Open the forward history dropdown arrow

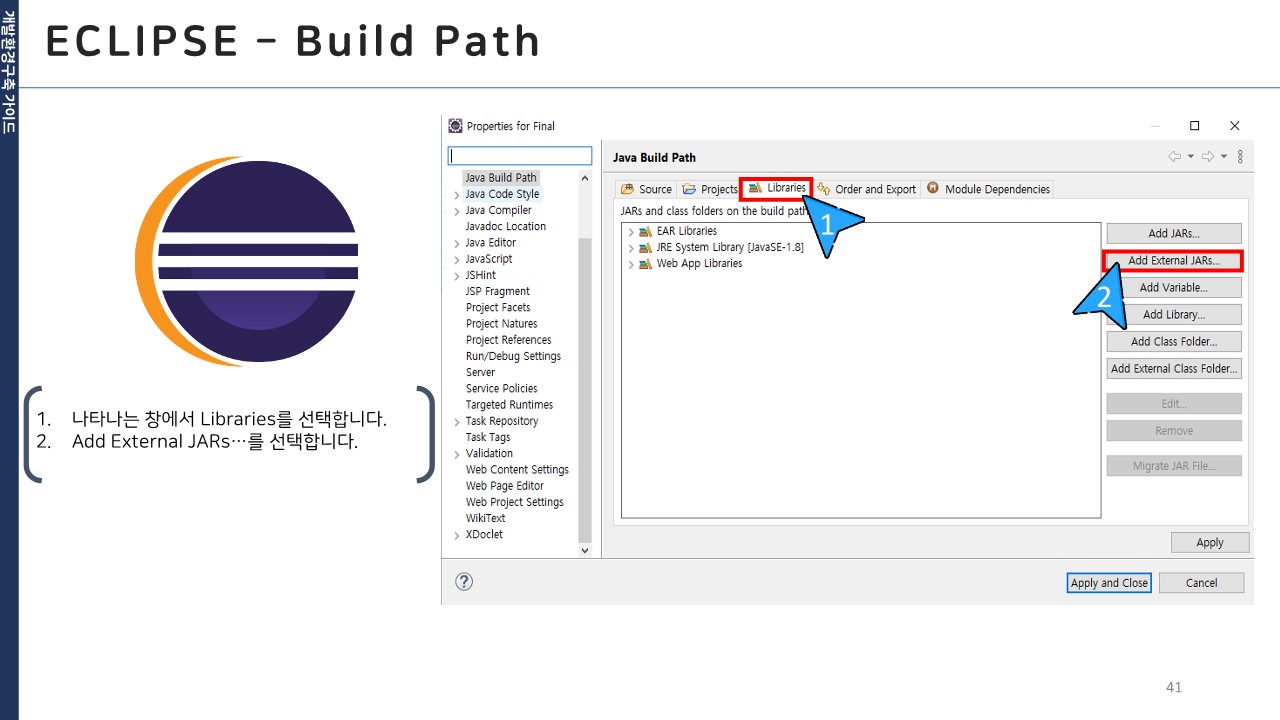point(1224,157)
